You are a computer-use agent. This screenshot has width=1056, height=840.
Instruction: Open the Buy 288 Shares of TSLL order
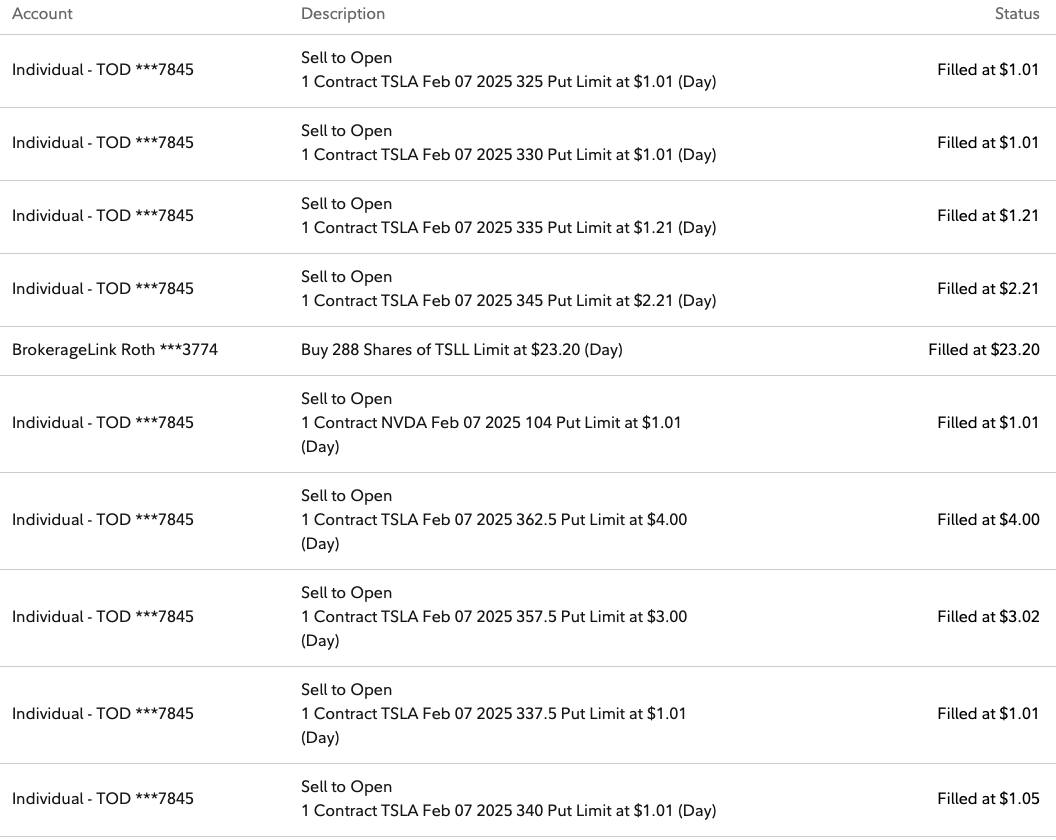click(x=461, y=350)
